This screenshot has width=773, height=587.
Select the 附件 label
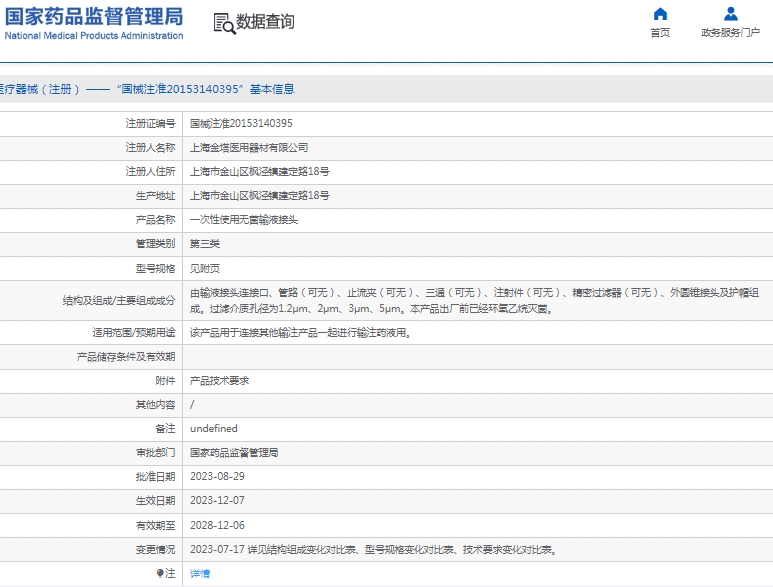(165, 380)
